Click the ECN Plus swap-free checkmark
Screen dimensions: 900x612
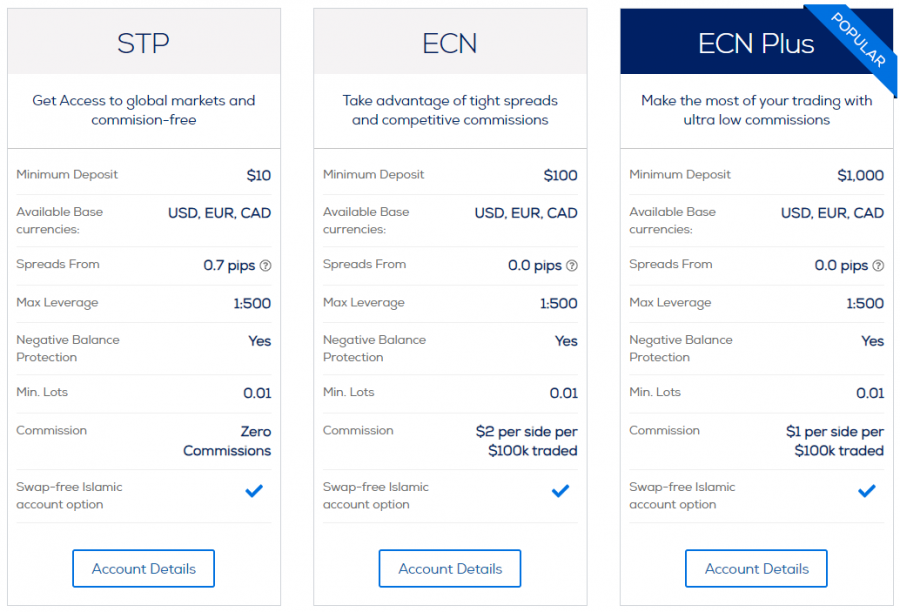pos(867,491)
